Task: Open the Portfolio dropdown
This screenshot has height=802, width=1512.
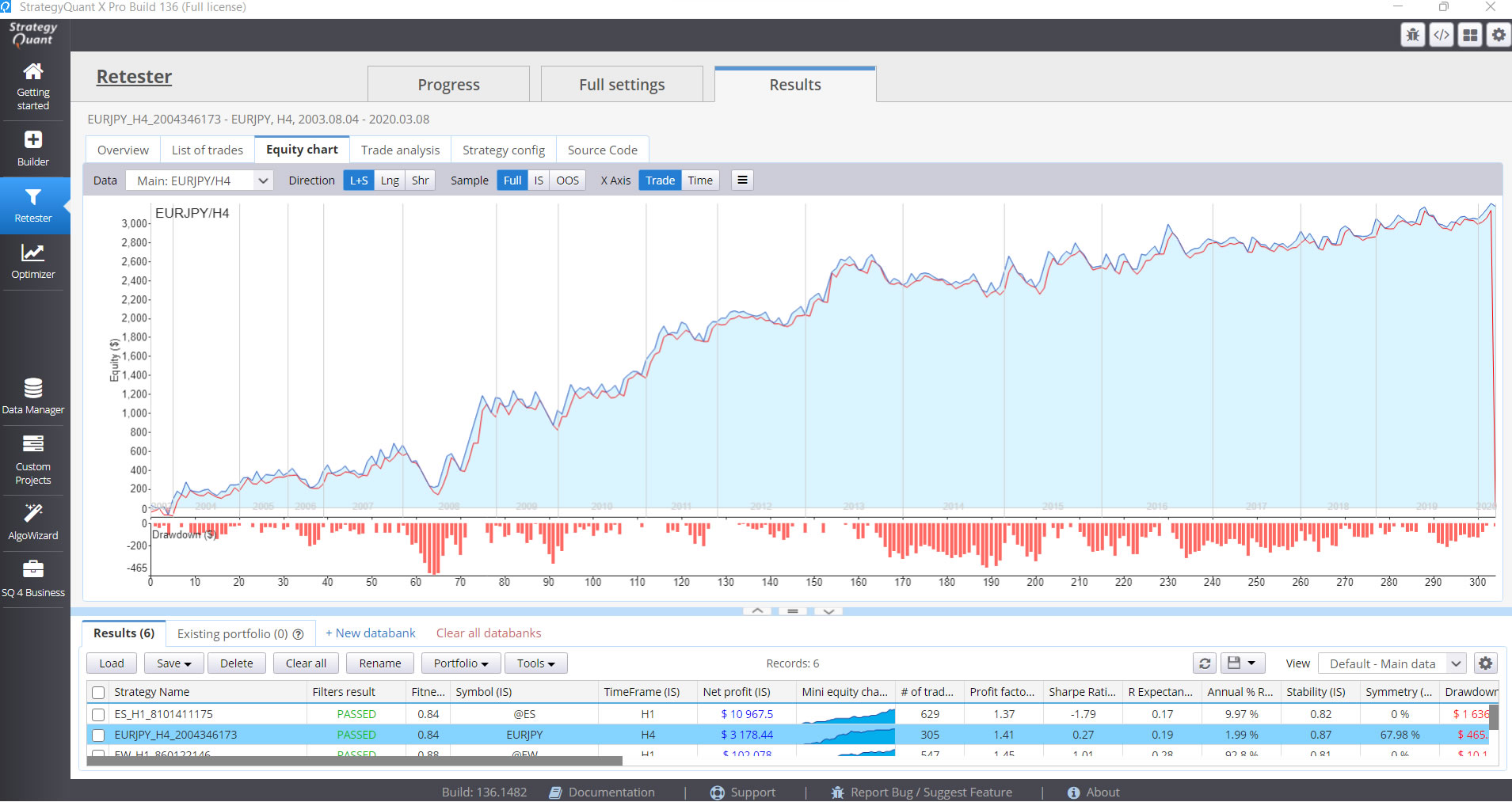Action: pyautogui.click(x=459, y=663)
